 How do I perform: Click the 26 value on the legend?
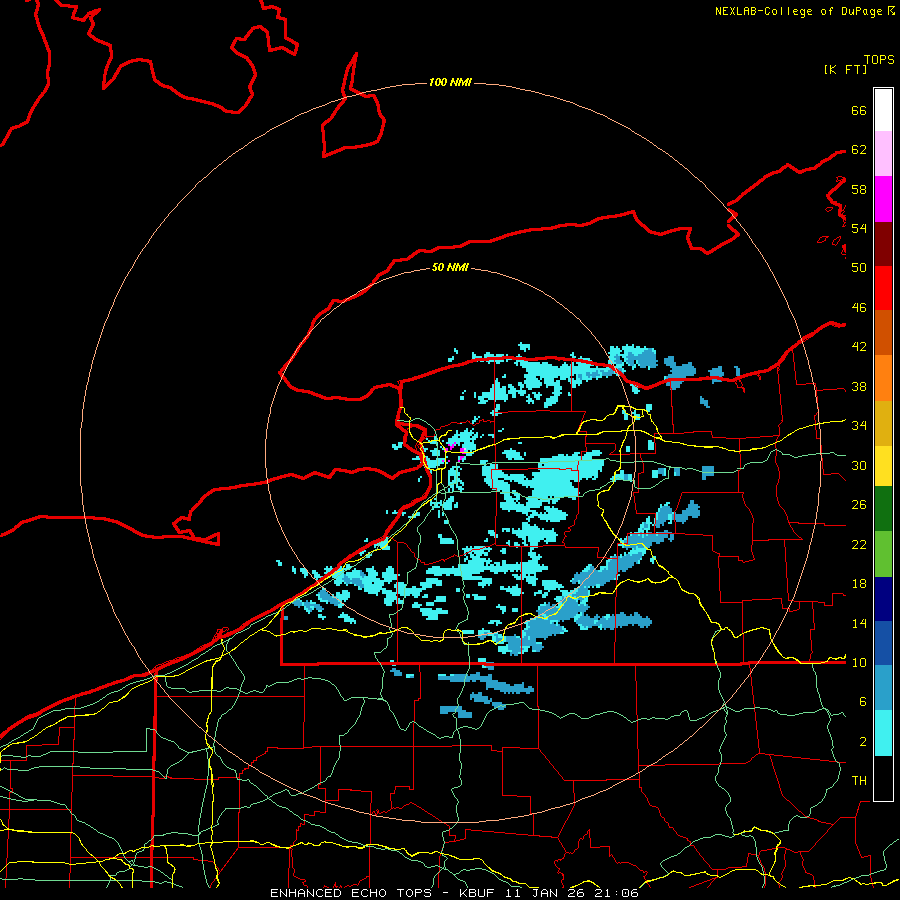[859, 505]
